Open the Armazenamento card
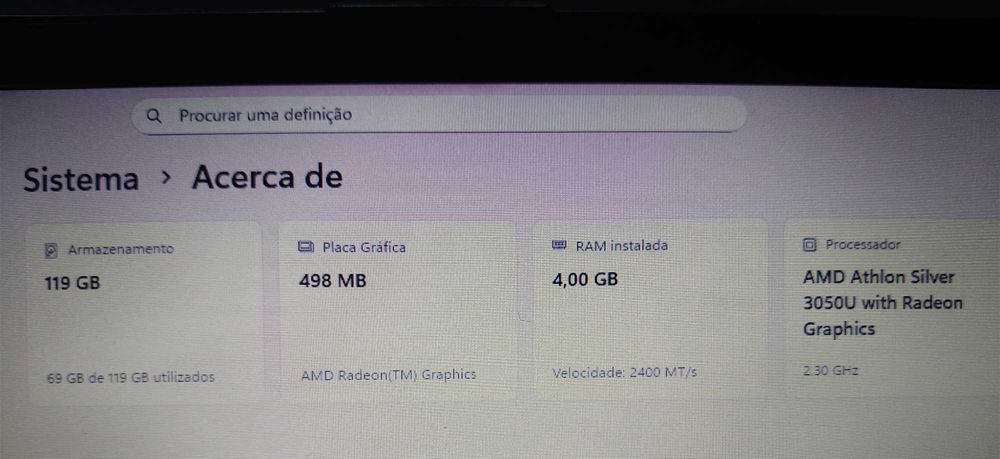Image resolution: width=1000 pixels, height=459 pixels. point(145,313)
